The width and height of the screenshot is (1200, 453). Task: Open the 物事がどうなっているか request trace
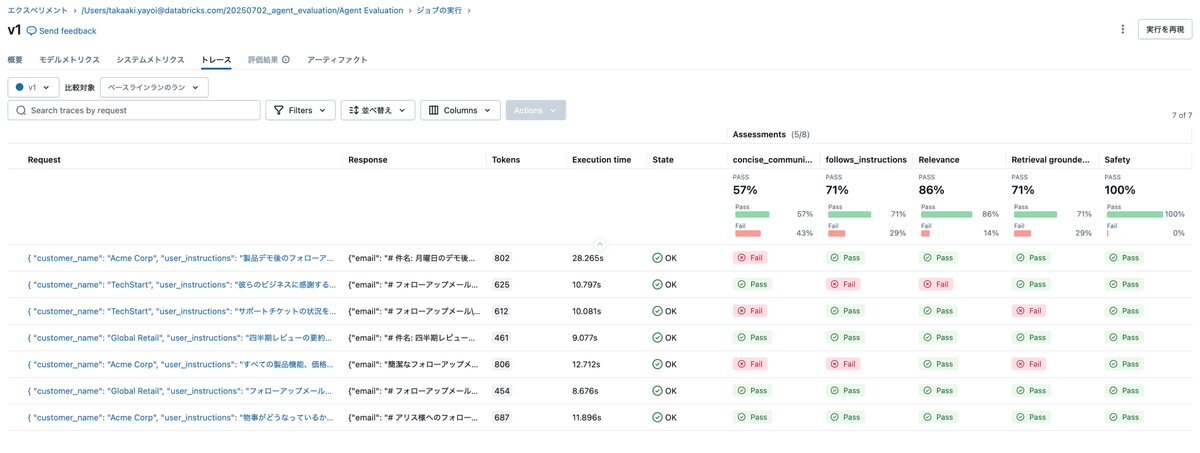[x=180, y=417]
